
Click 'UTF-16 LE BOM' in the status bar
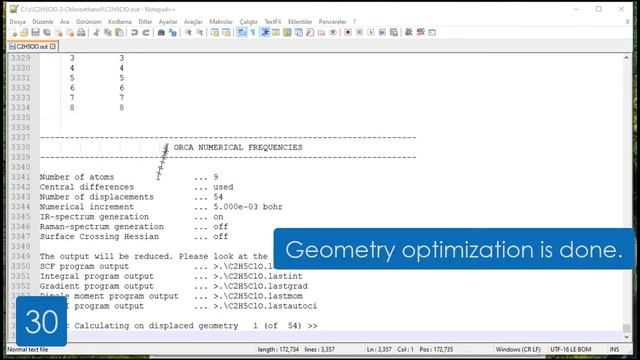pyautogui.click(x=571, y=349)
